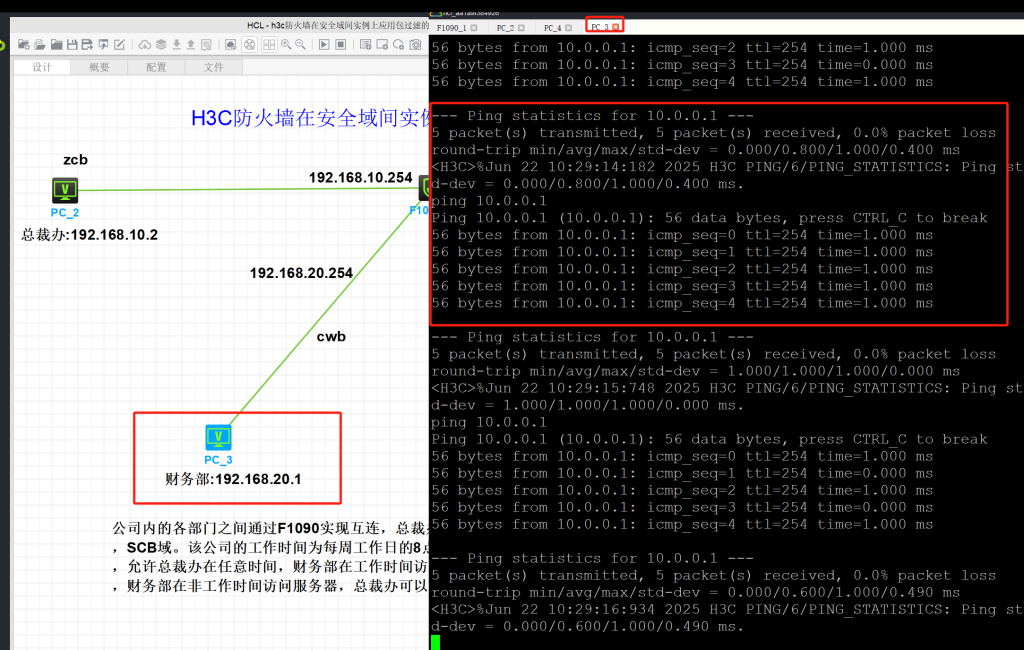Screen dimensions: 1024x650
Task: Click the stacked layers icon in the toolbar
Action: click(x=161, y=44)
